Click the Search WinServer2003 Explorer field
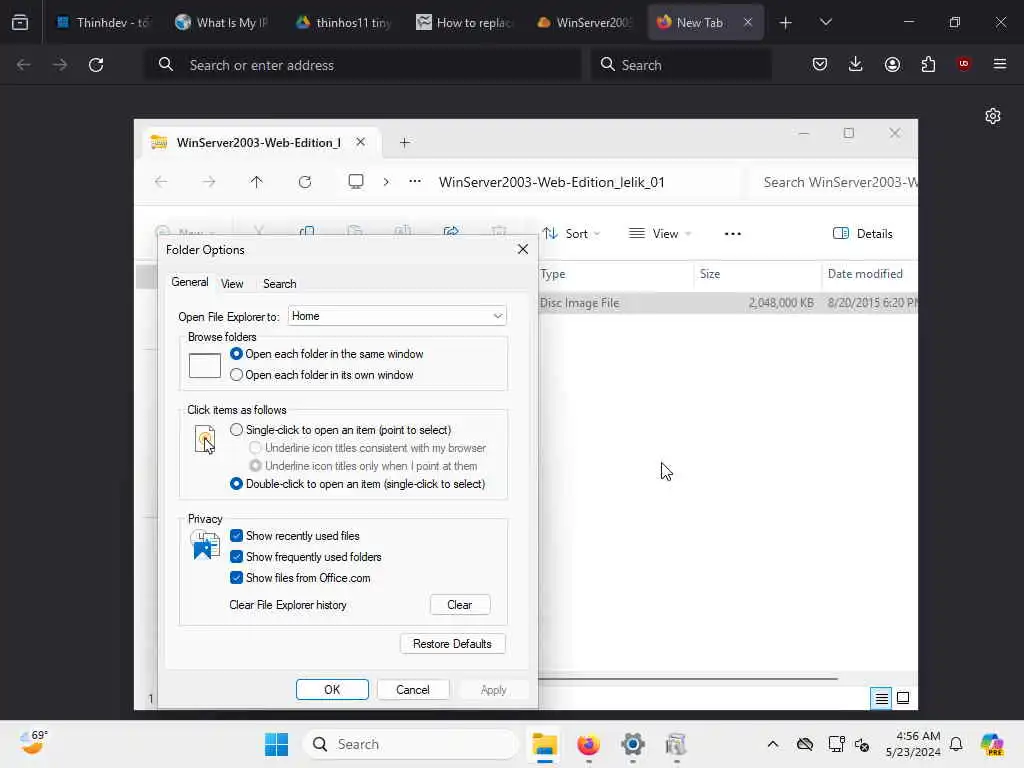This screenshot has height=768, width=1024. (835, 182)
